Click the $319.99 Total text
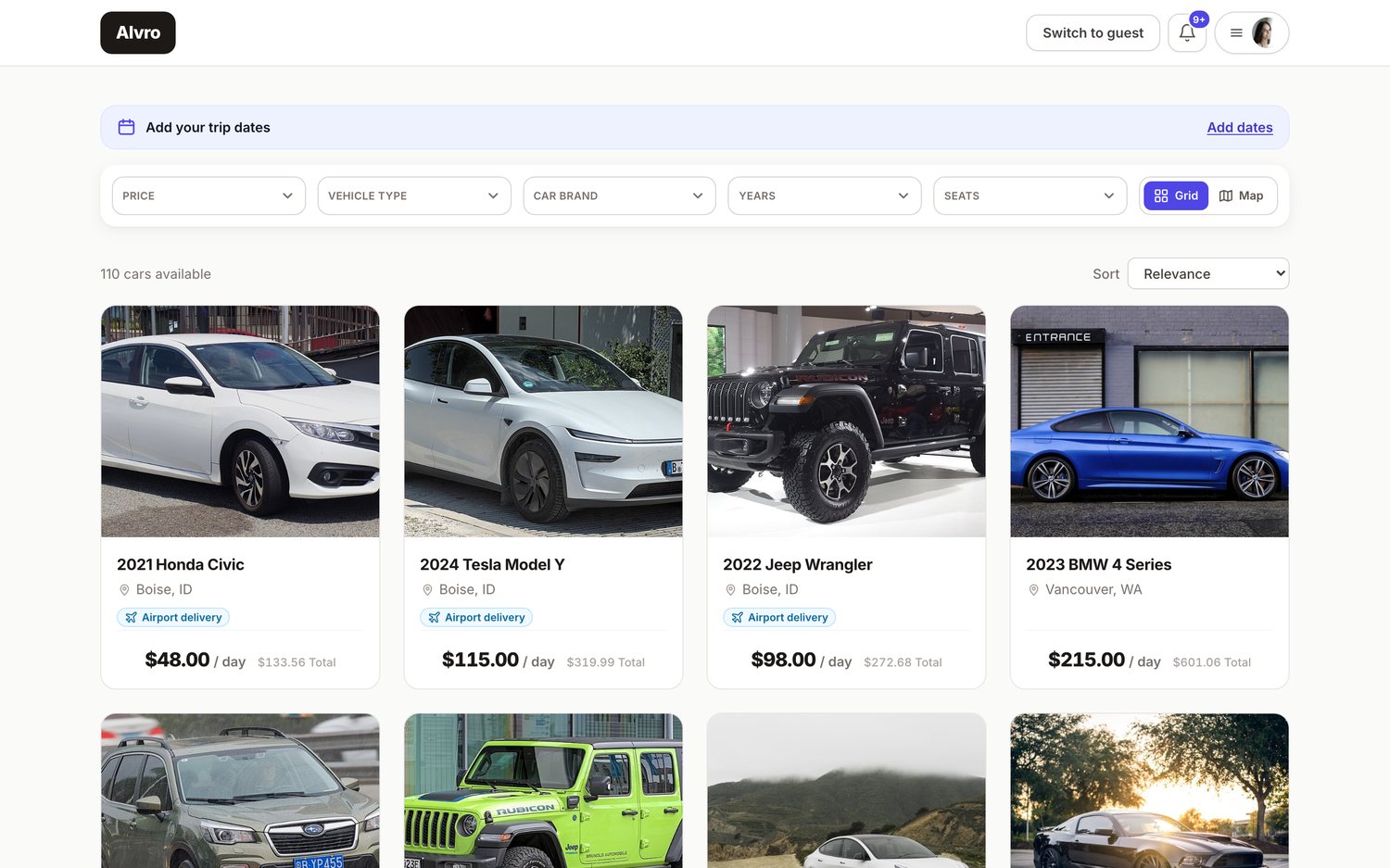The width and height of the screenshot is (1390, 868). pos(605,662)
